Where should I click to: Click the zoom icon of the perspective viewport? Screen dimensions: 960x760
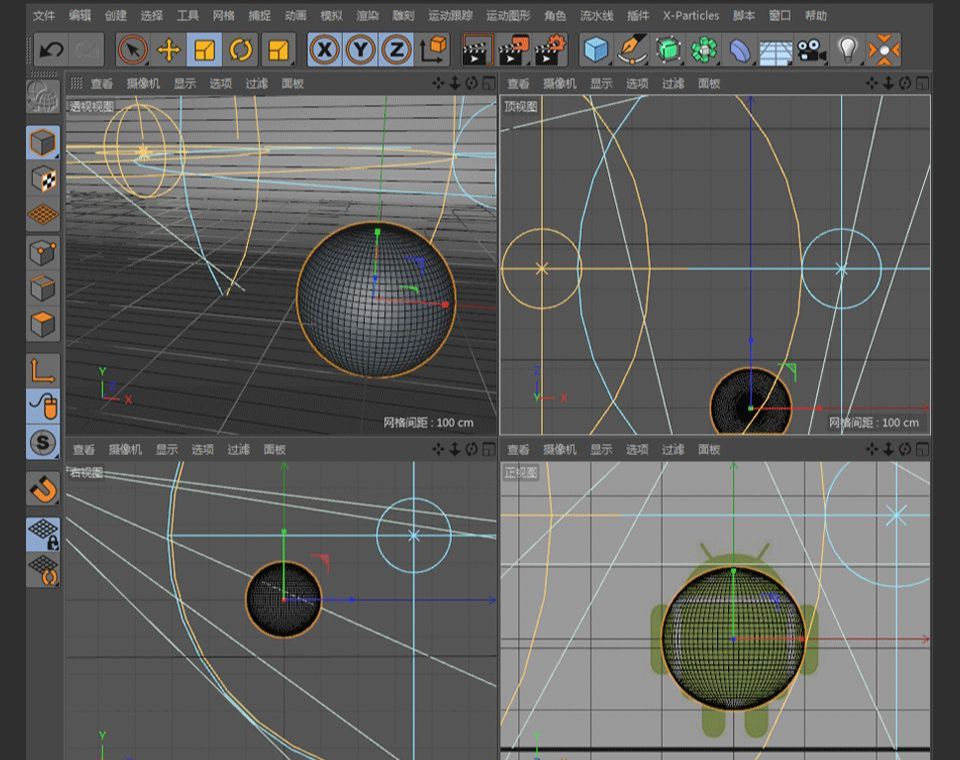point(455,83)
